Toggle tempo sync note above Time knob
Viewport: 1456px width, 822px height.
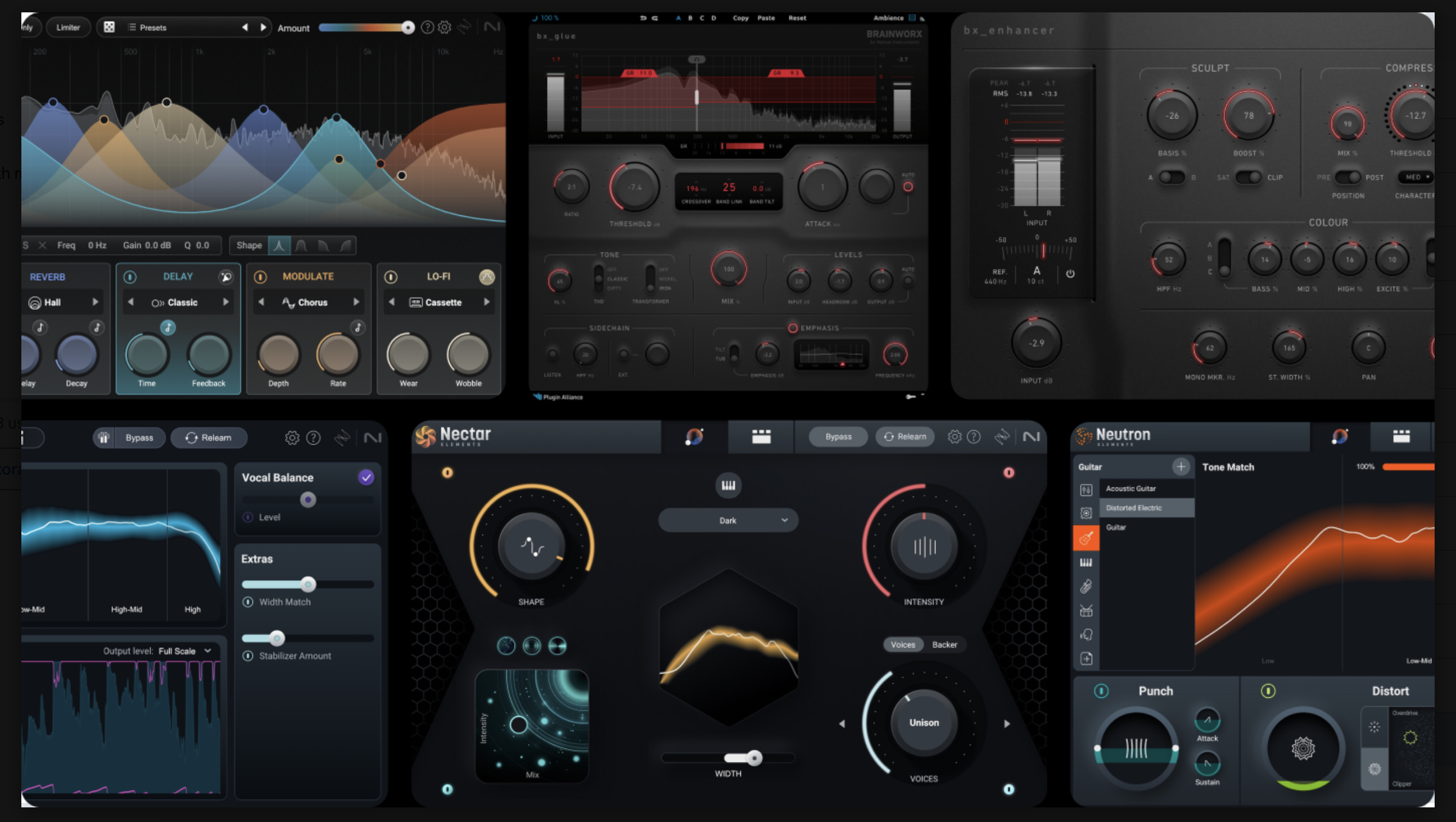point(168,327)
